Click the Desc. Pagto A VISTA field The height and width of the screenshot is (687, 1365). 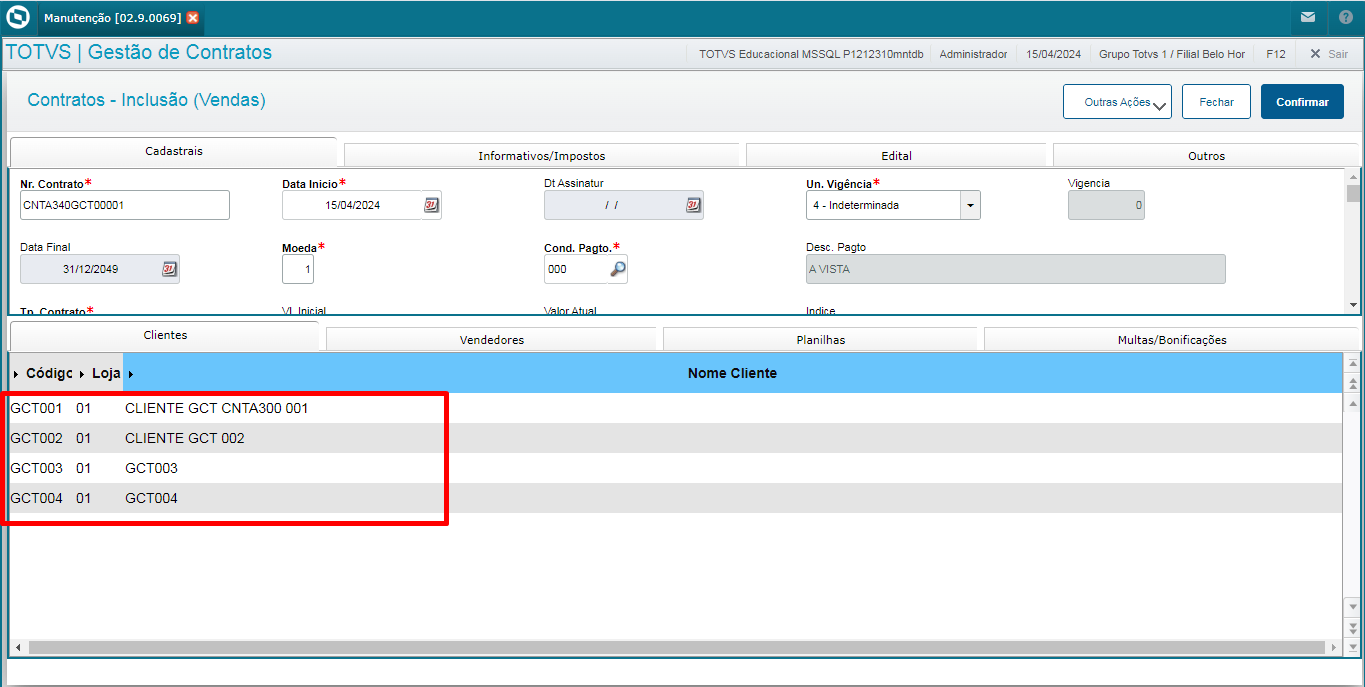[x=1015, y=269]
